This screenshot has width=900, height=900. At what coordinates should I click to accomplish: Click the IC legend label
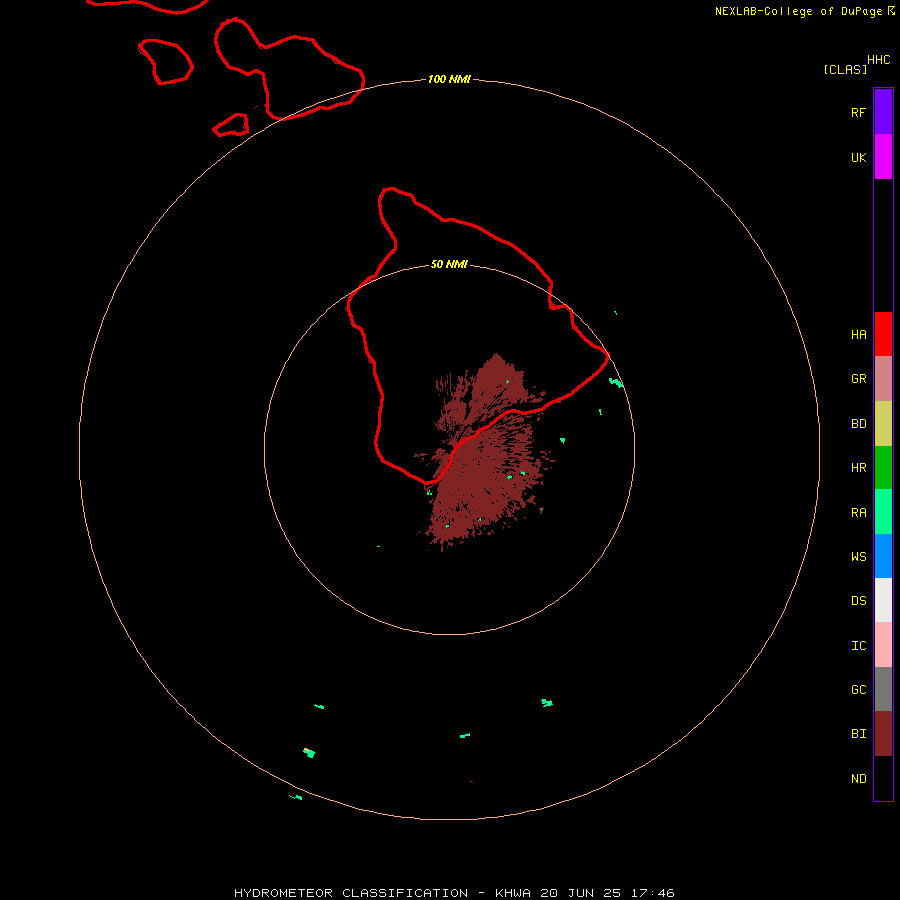858,646
